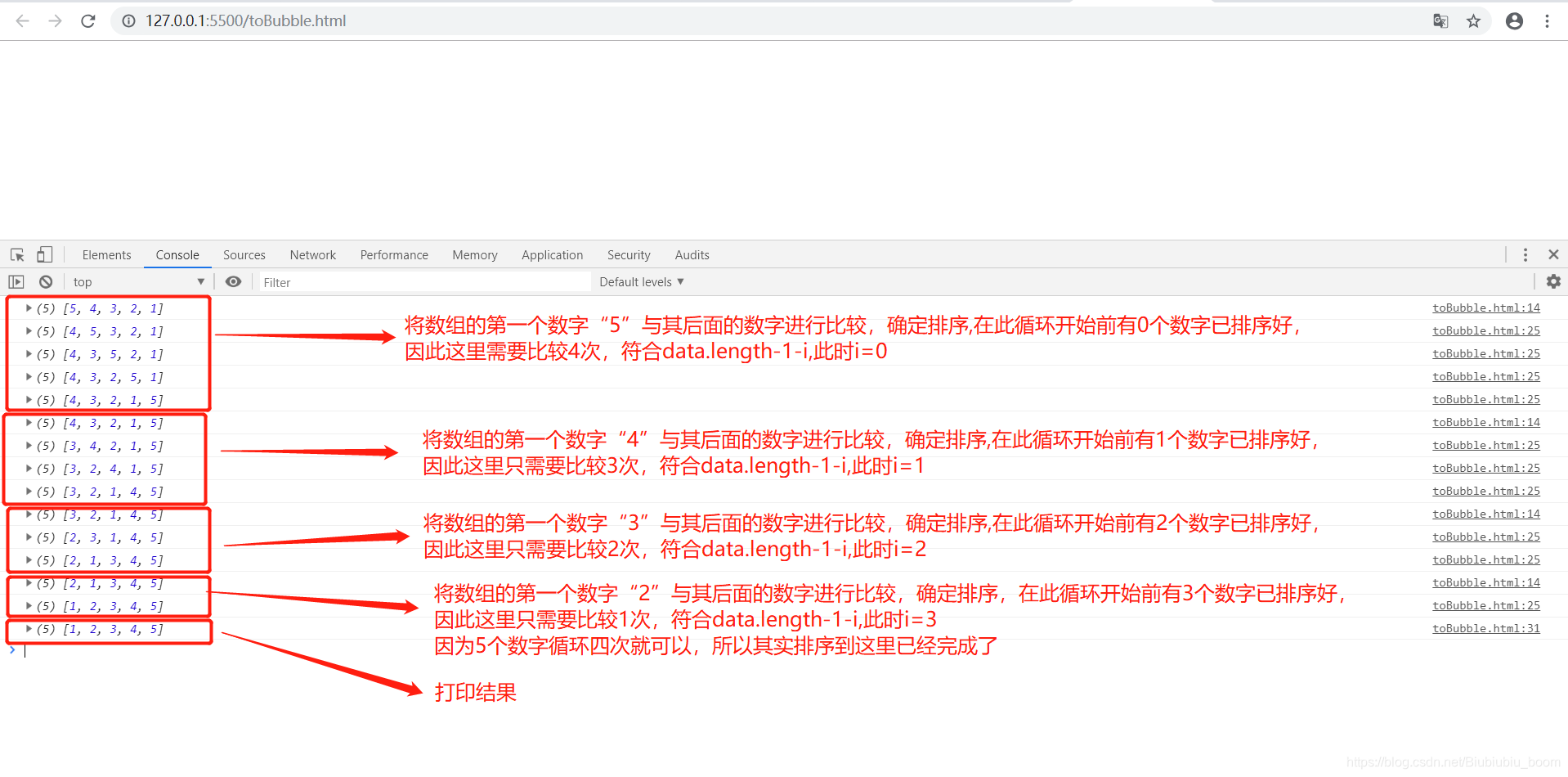Expand the array [4, 3, 5, 2, 1]
Screen dimensions: 1568x777
[29, 354]
